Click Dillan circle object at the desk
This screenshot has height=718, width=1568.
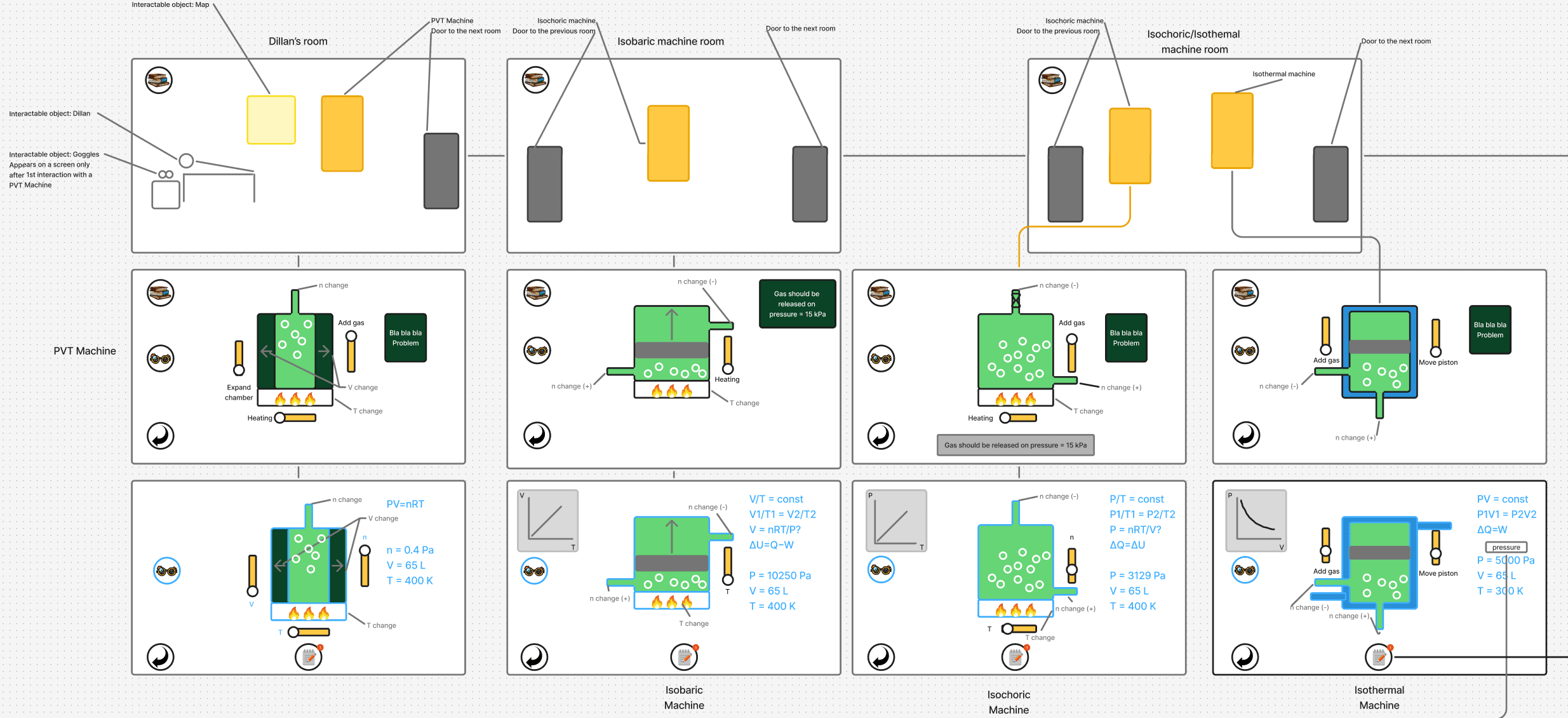pyautogui.click(x=186, y=161)
